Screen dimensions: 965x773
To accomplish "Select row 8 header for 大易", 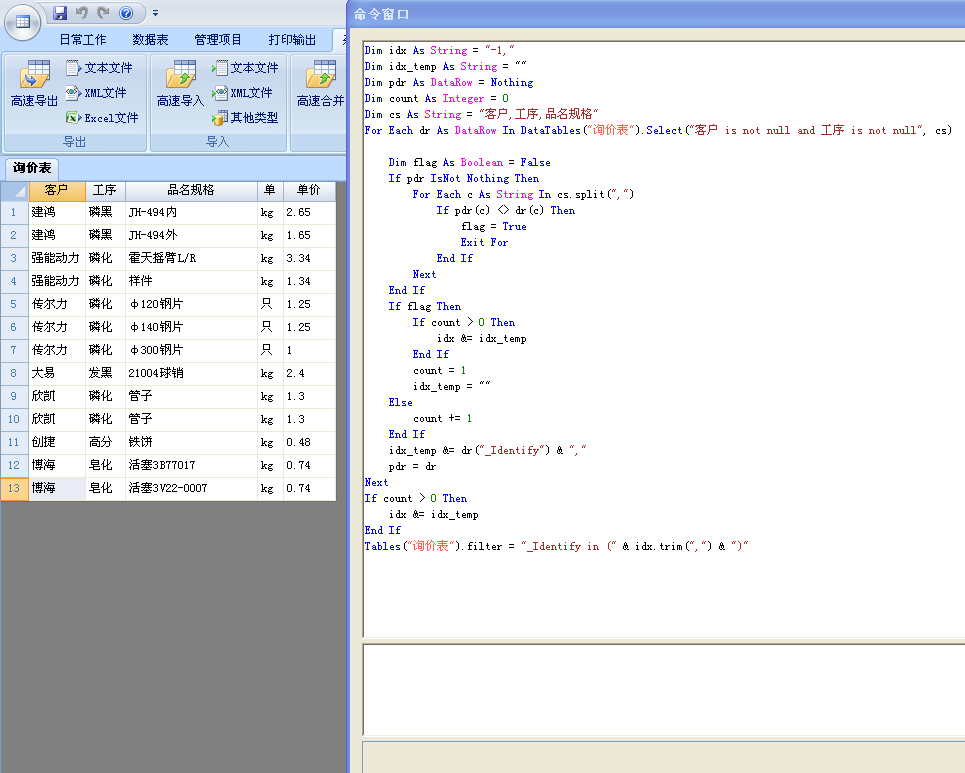I will click(x=14, y=373).
